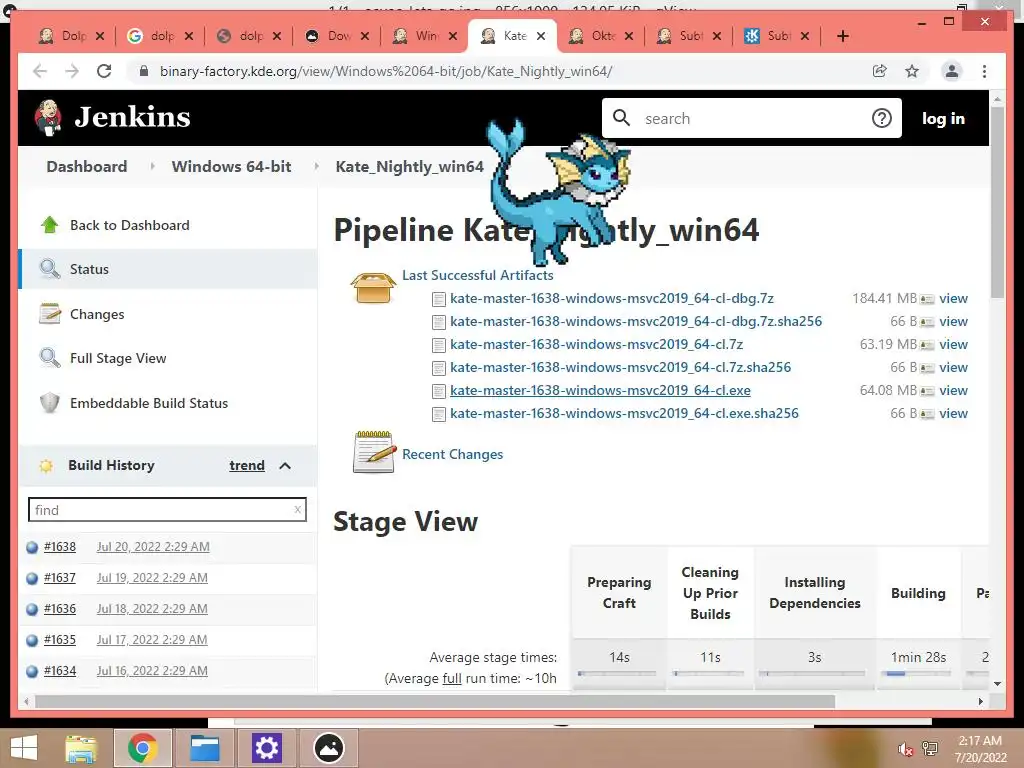Viewport: 1024px width, 768px height.
Task: Click the Chrome icon in the taskbar
Action: pyautogui.click(x=143, y=748)
